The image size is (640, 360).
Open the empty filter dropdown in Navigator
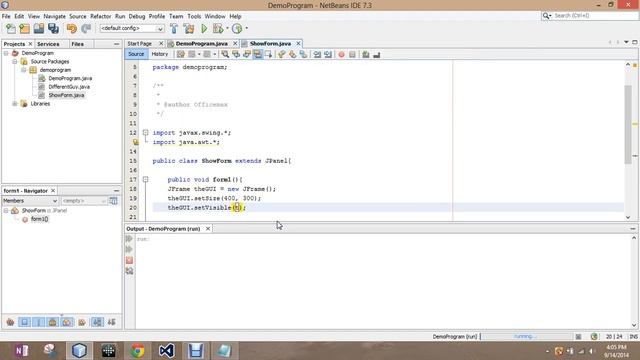tap(84, 201)
